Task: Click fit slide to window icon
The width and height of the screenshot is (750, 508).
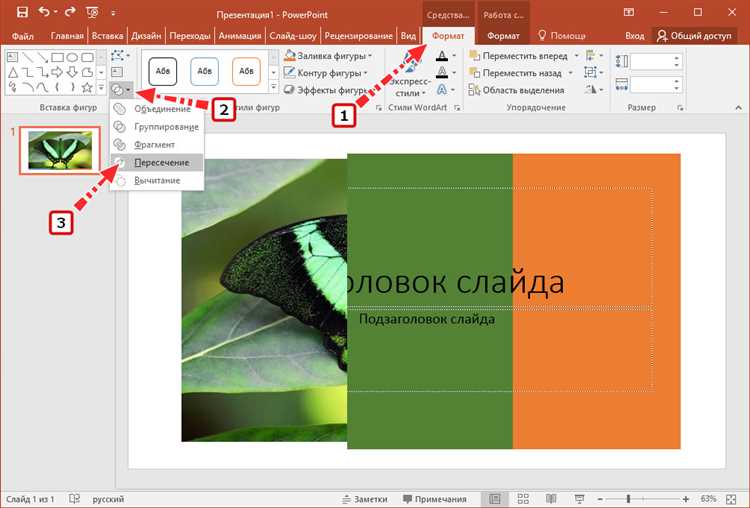Action: point(733,498)
